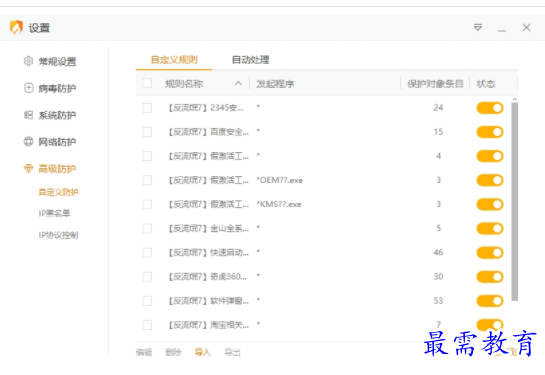The width and height of the screenshot is (545, 375).
Task: Select the 【反流氓7】金山全系... rule name
Action: pos(208,228)
